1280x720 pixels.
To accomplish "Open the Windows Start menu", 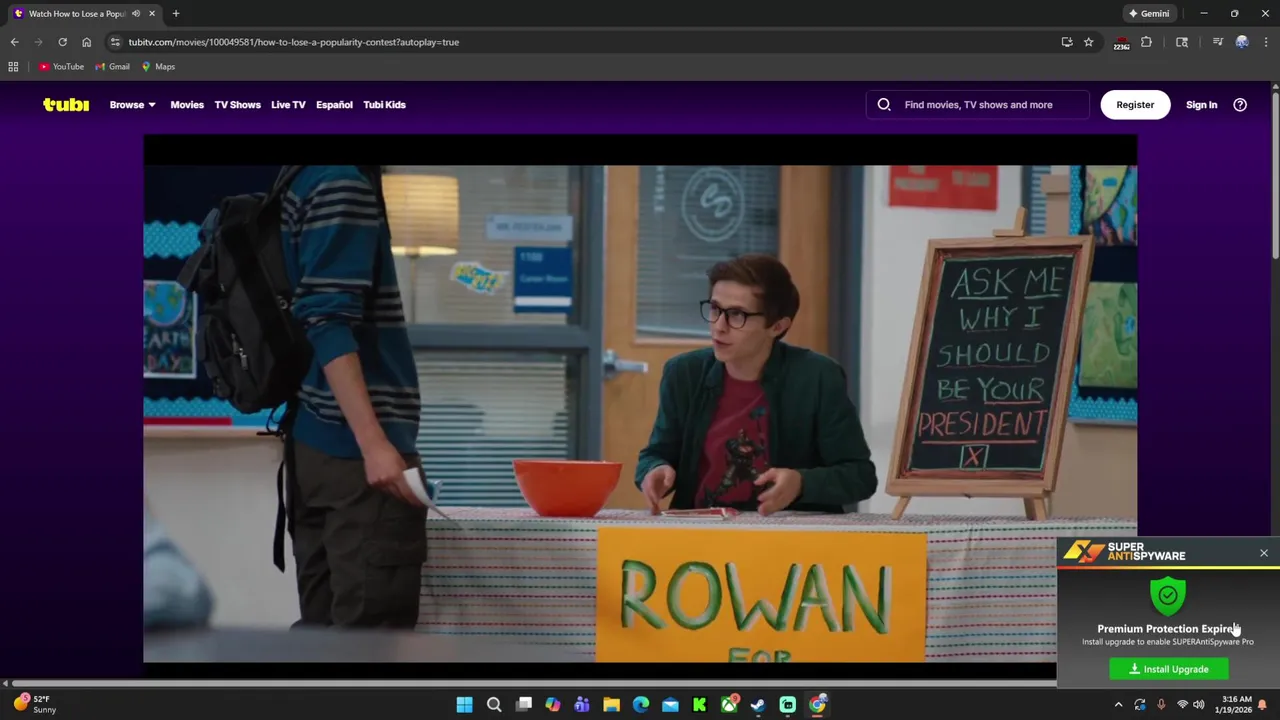I will (x=464, y=705).
